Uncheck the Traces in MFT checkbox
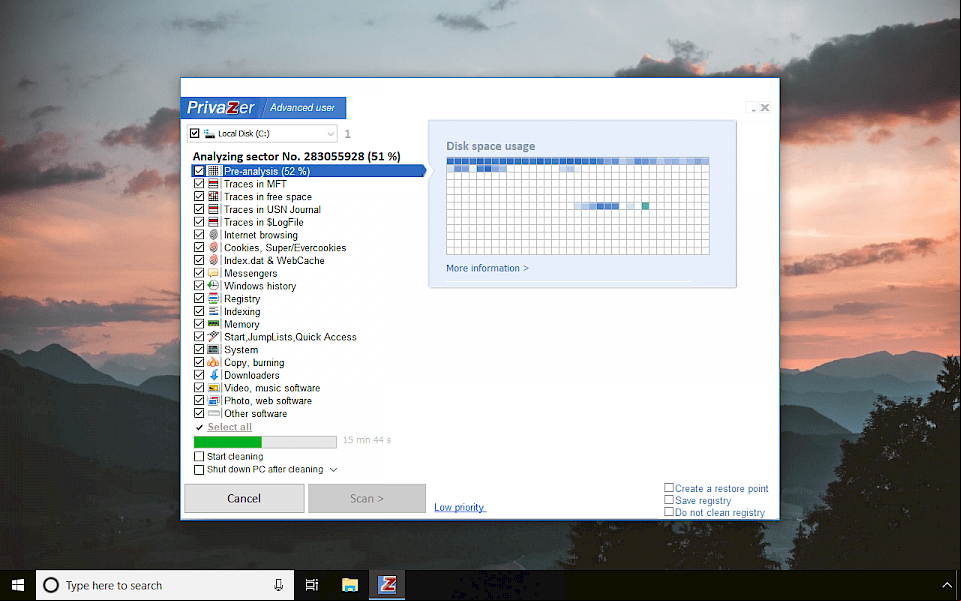Screen dimensions: 961x601 point(199,184)
